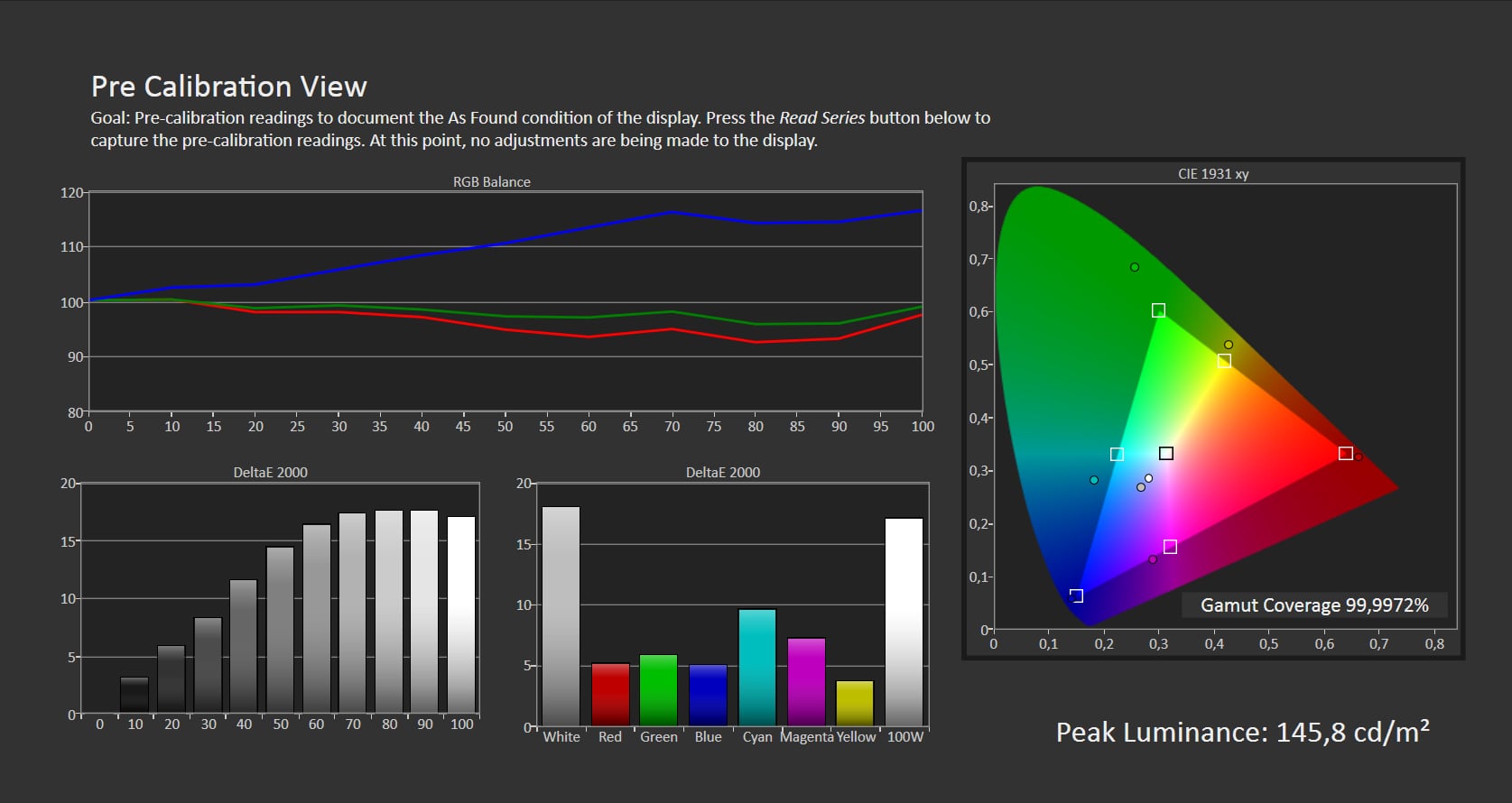Select the red primary target square marker
Viewport: 1512px width, 803px height.
pyautogui.click(x=1345, y=453)
